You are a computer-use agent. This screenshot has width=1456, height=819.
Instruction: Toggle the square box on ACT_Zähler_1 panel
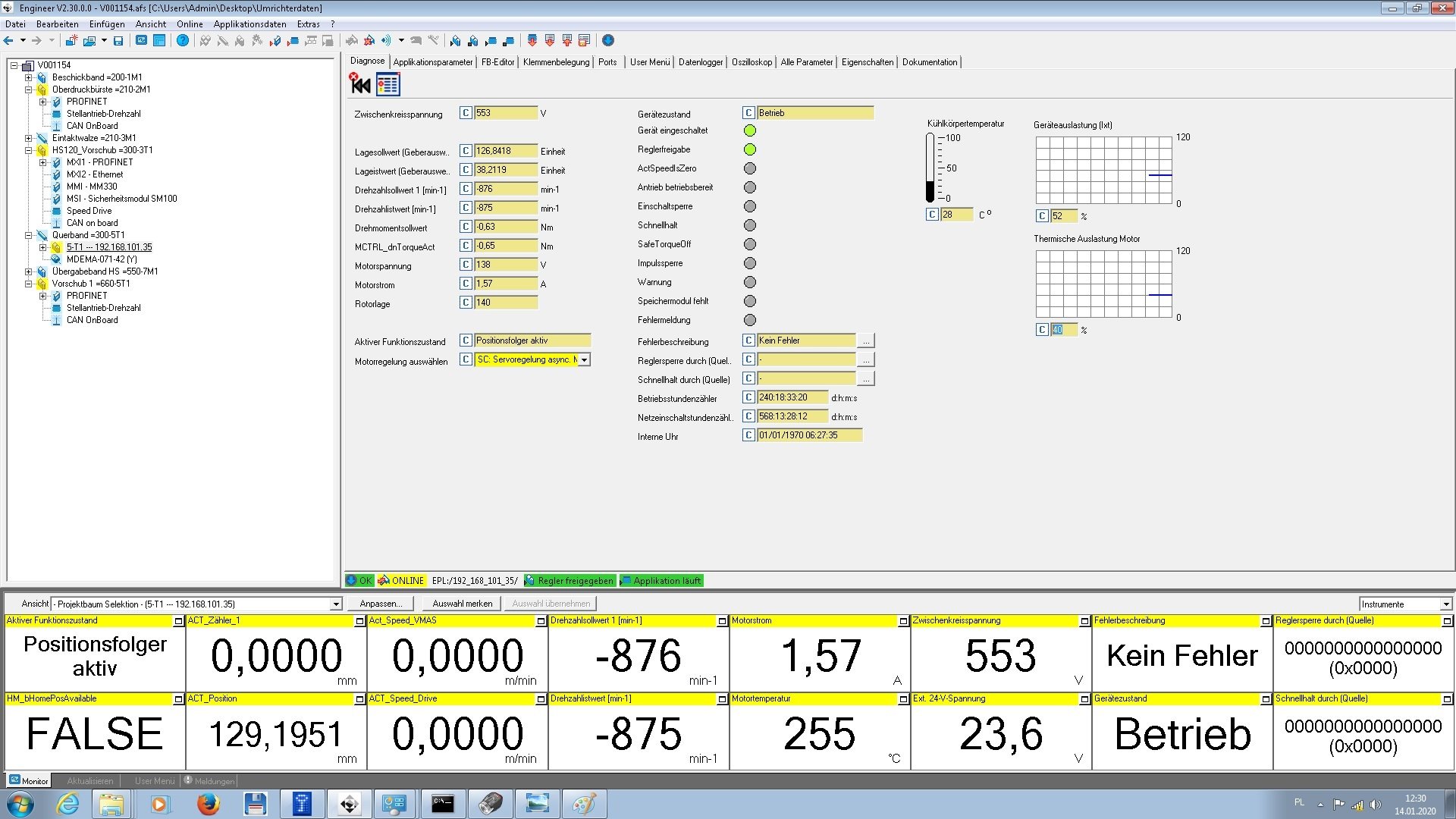click(x=359, y=621)
